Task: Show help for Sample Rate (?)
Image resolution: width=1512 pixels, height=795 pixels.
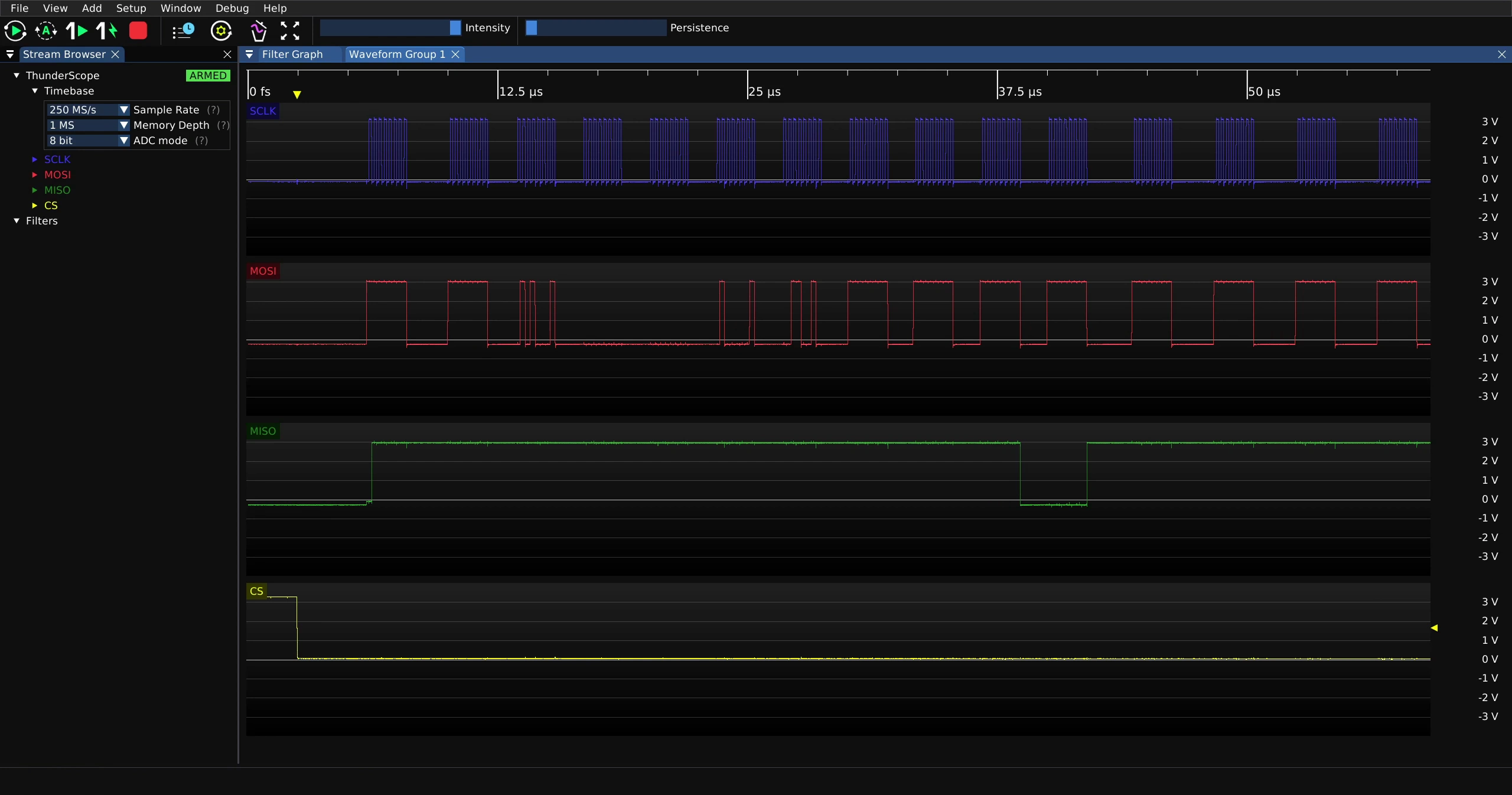Action: point(213,110)
